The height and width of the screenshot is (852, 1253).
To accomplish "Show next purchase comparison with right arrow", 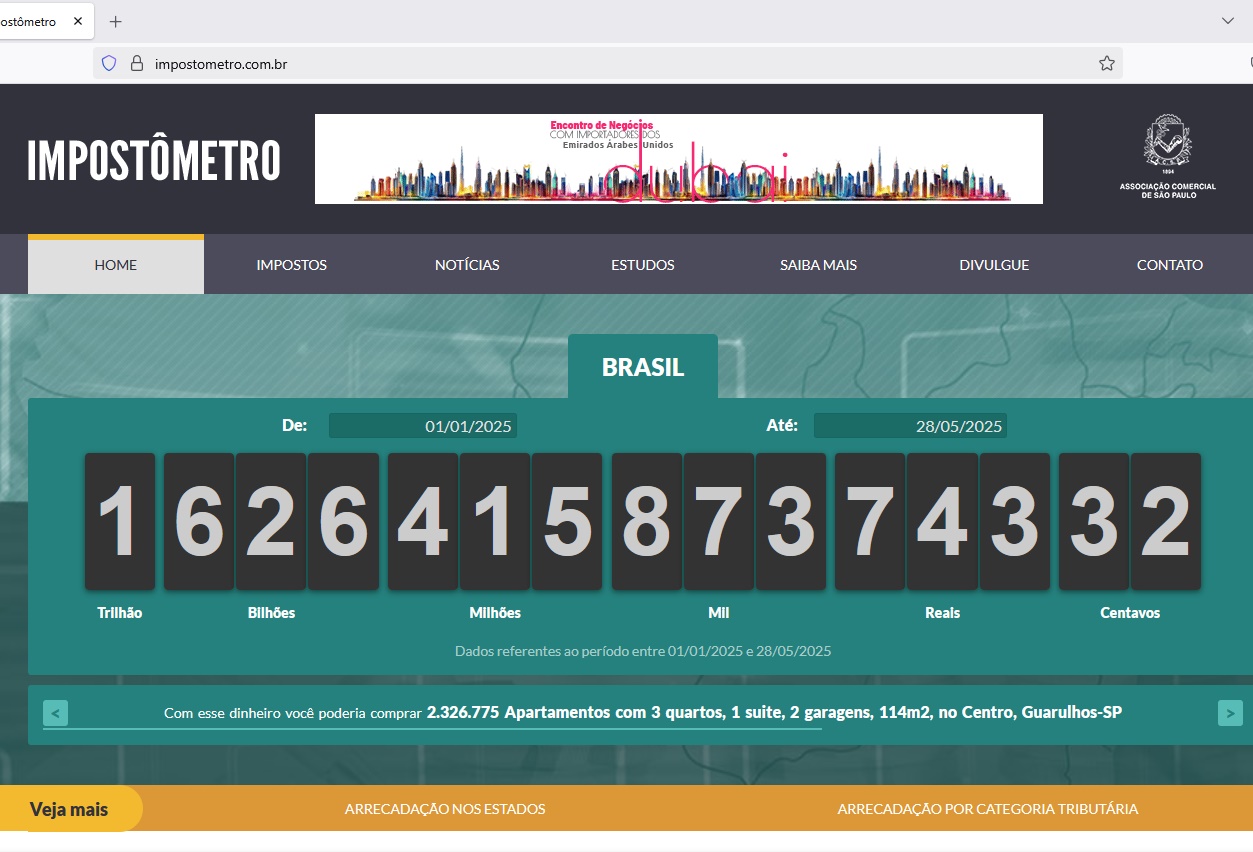I will 1230,714.
